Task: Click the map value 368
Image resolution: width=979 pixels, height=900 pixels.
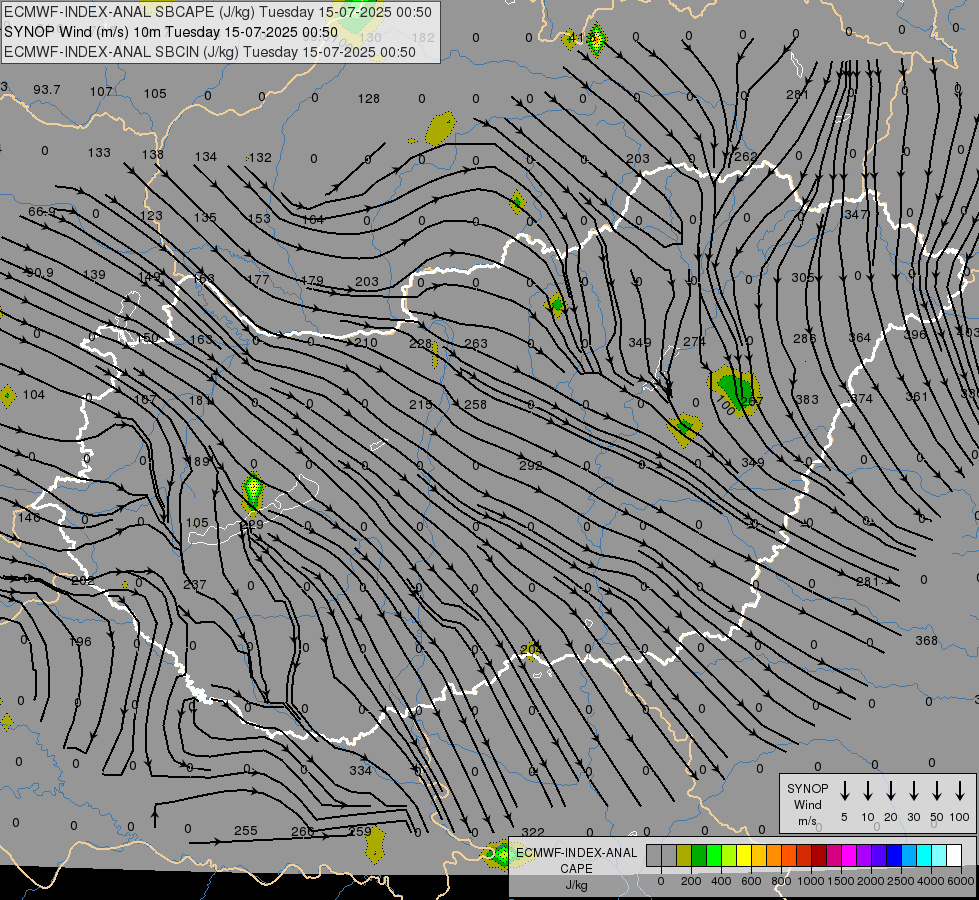Action: point(927,641)
